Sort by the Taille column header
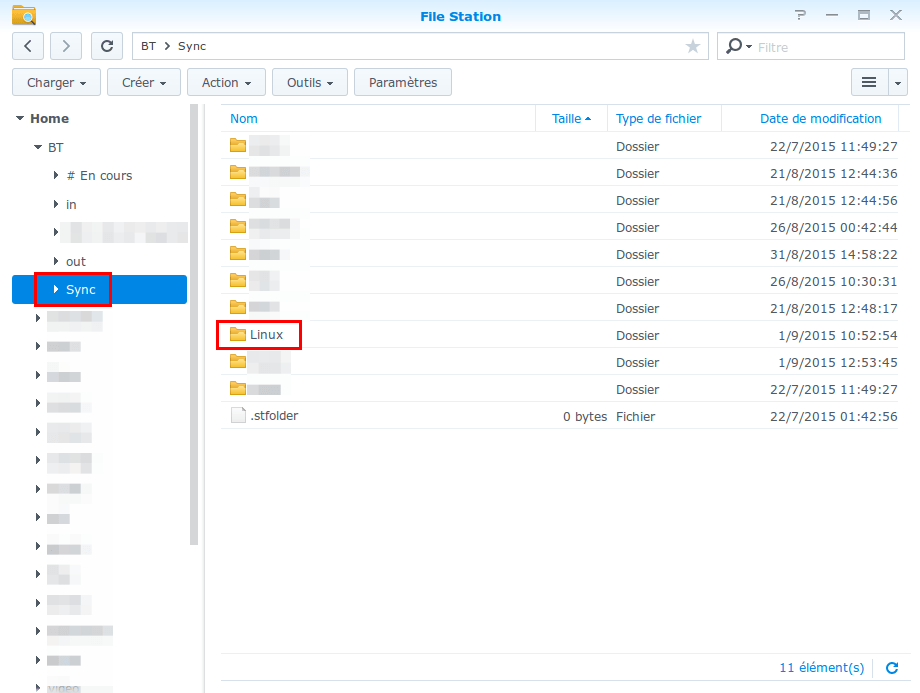This screenshot has width=920, height=693. tap(571, 119)
